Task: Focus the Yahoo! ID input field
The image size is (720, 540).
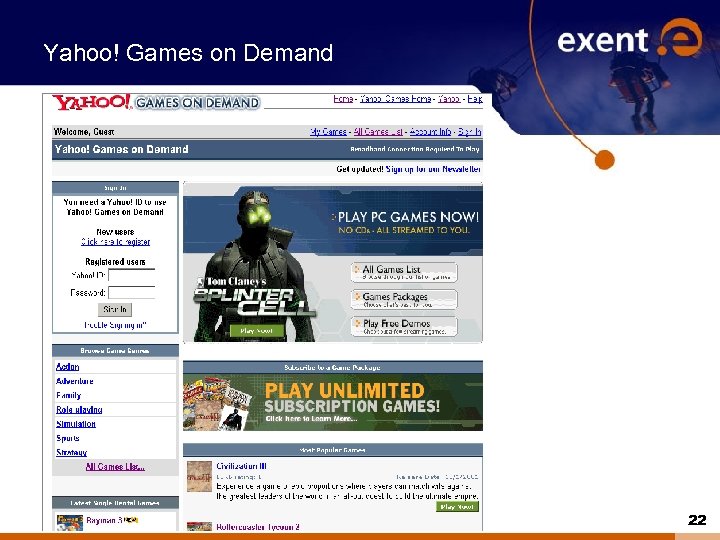Action: [x=131, y=276]
